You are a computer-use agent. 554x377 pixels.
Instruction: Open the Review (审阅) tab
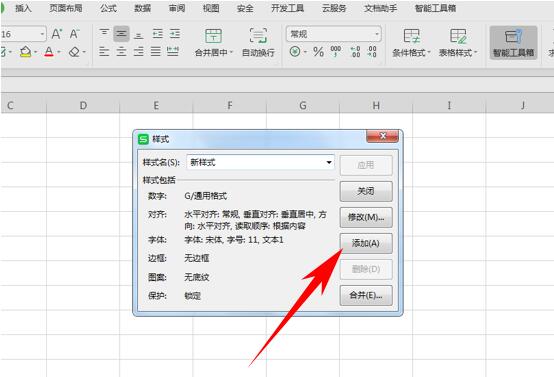177,8
